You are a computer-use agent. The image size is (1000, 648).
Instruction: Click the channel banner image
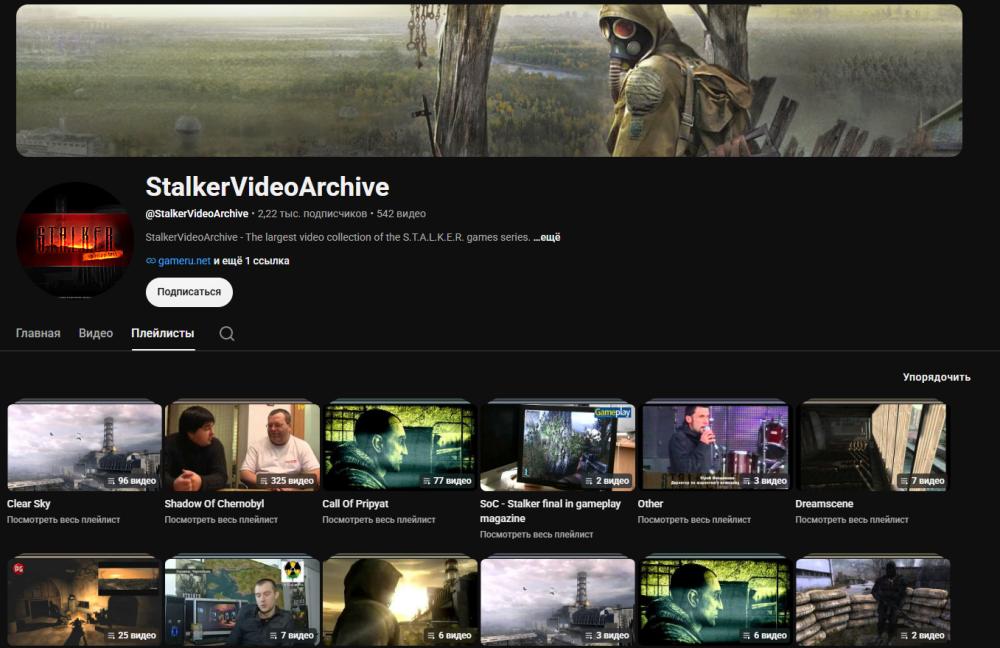489,80
